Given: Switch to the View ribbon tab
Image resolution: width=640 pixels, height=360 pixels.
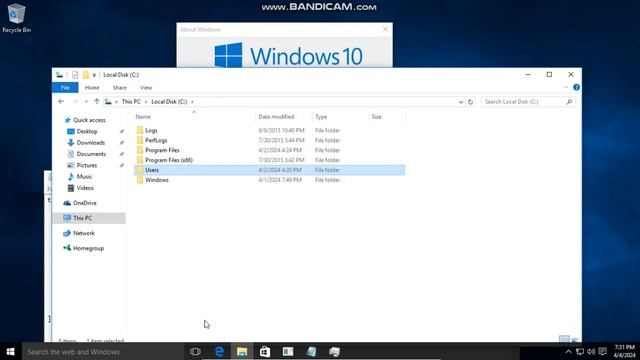Looking at the screenshot, I should 146,88.
